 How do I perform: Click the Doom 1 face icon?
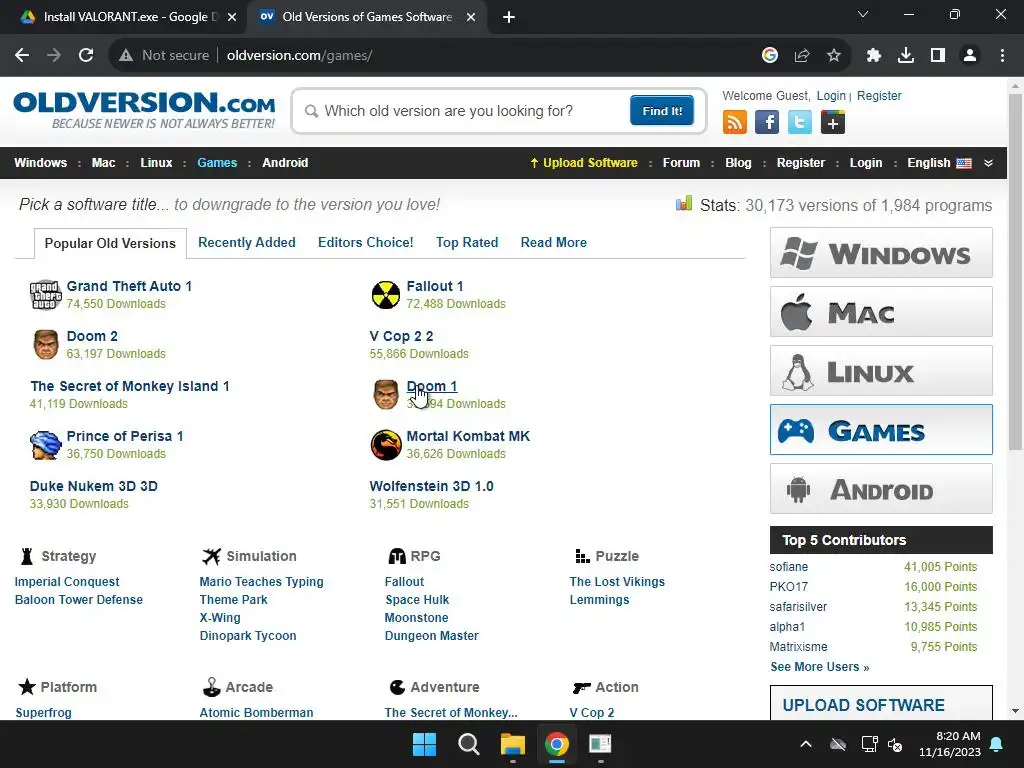[x=386, y=394]
